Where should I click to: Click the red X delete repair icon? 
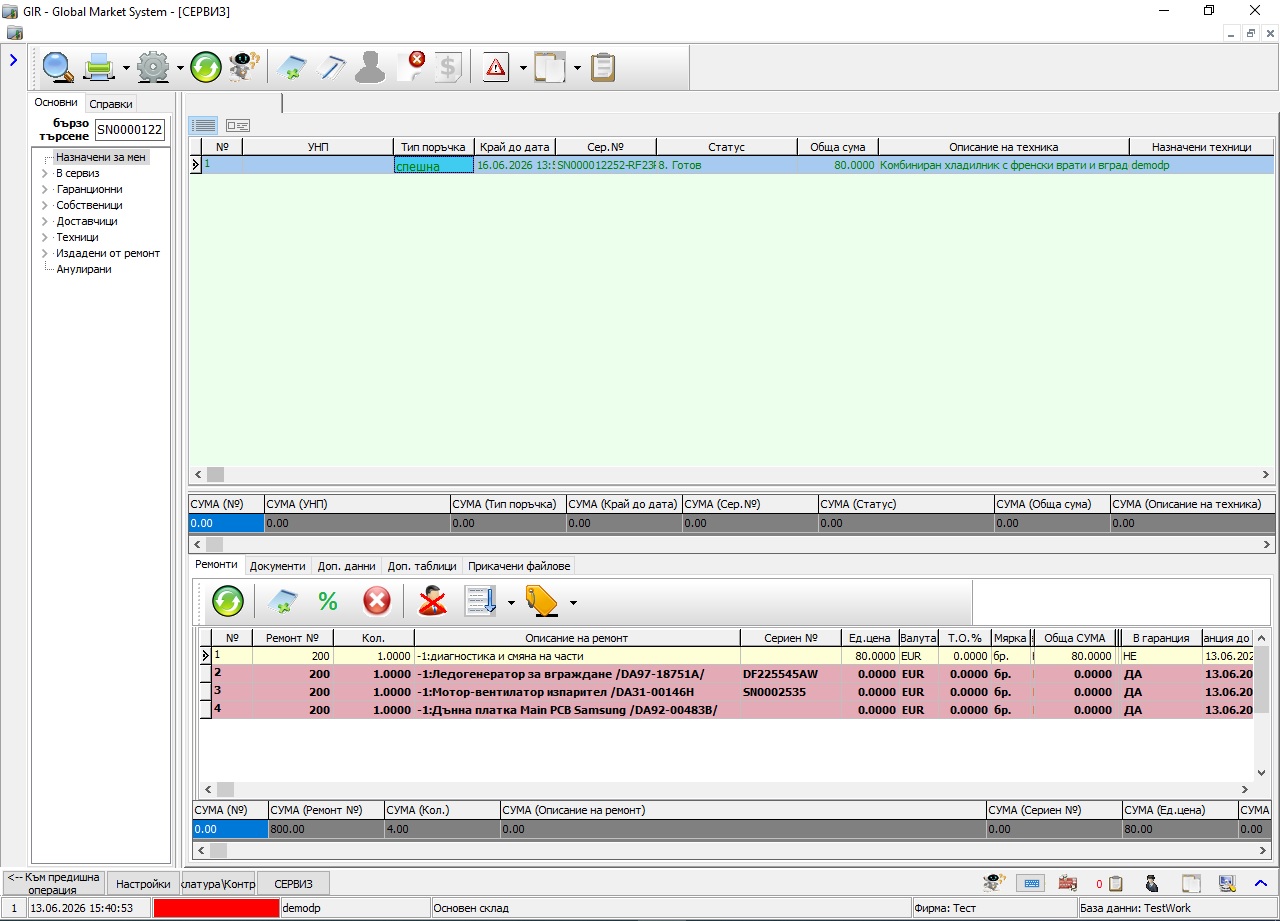[x=376, y=601]
